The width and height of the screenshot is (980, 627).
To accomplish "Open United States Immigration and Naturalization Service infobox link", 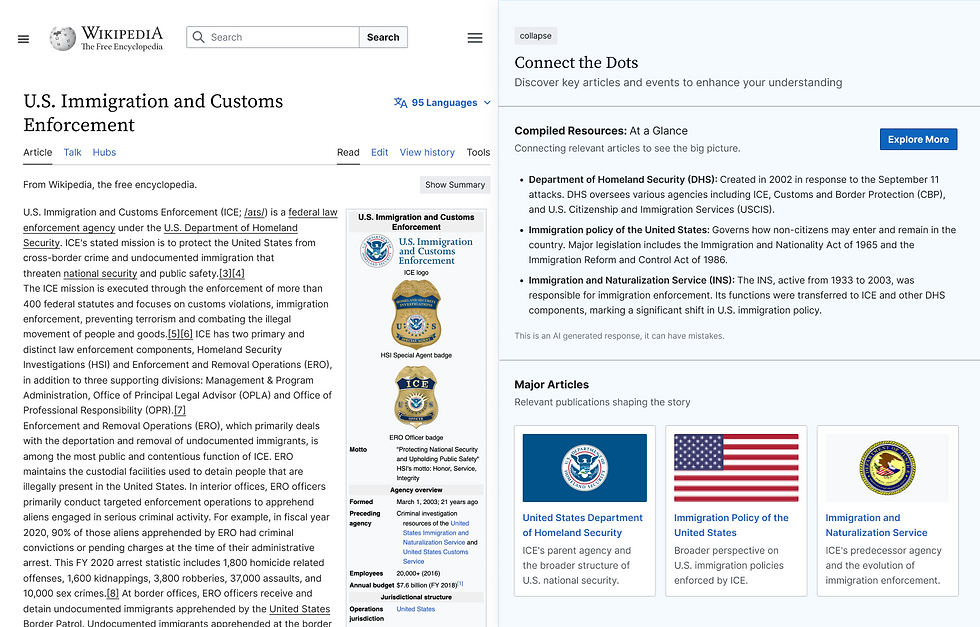I will 436,533.
